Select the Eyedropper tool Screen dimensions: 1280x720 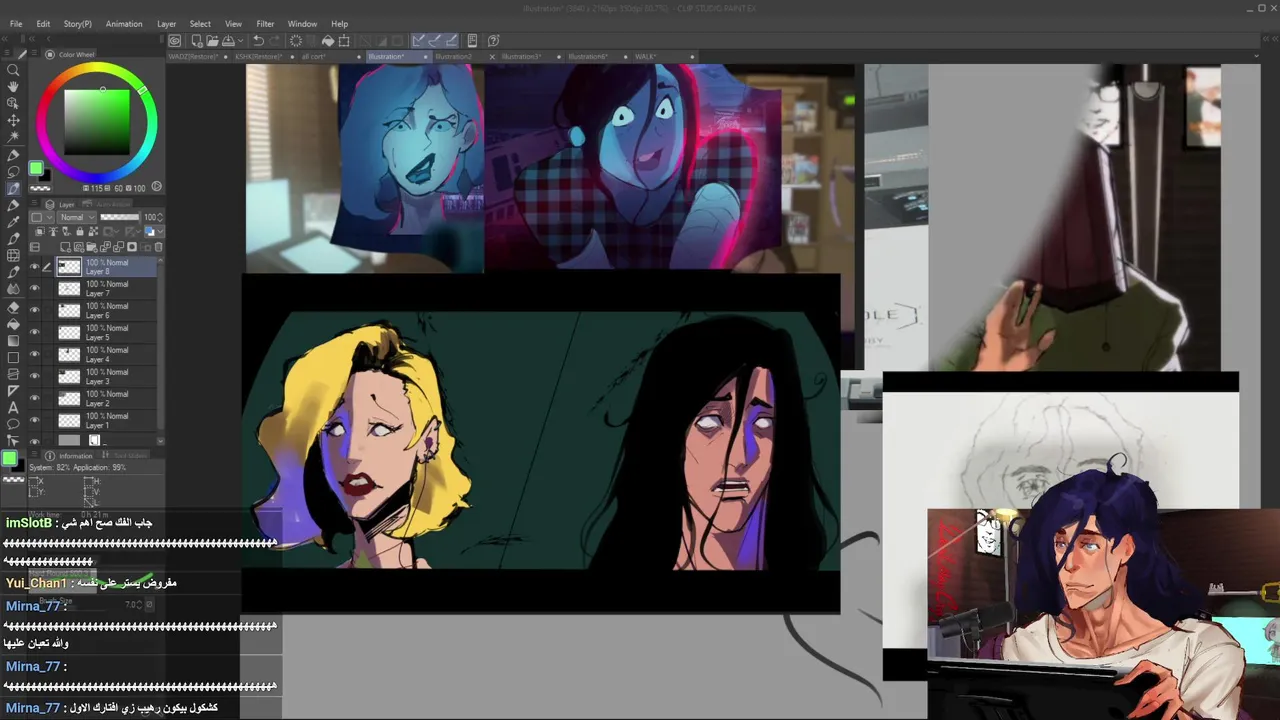[13, 222]
